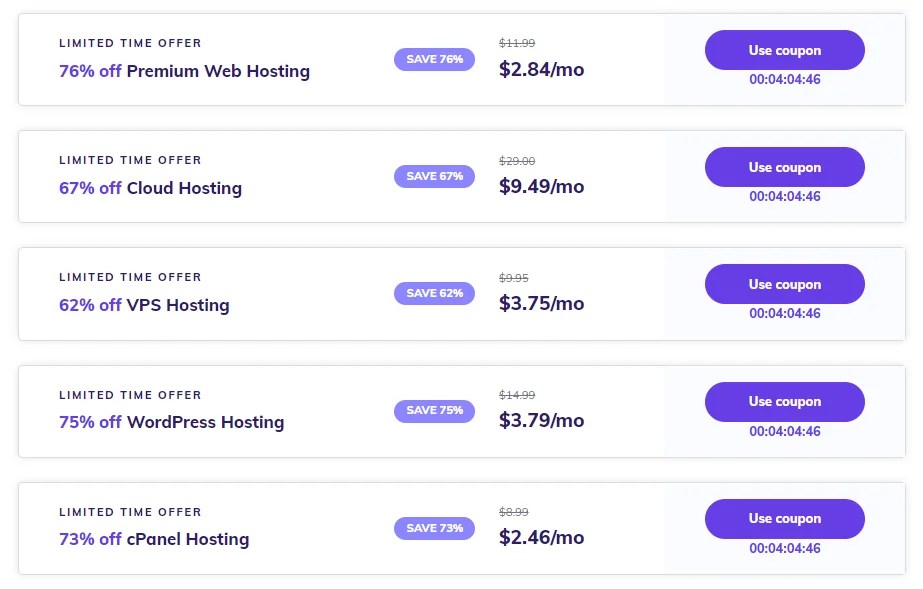Click the countdown timer under Premium Web Hosting coupon
This screenshot has width=923, height=589.
click(784, 79)
